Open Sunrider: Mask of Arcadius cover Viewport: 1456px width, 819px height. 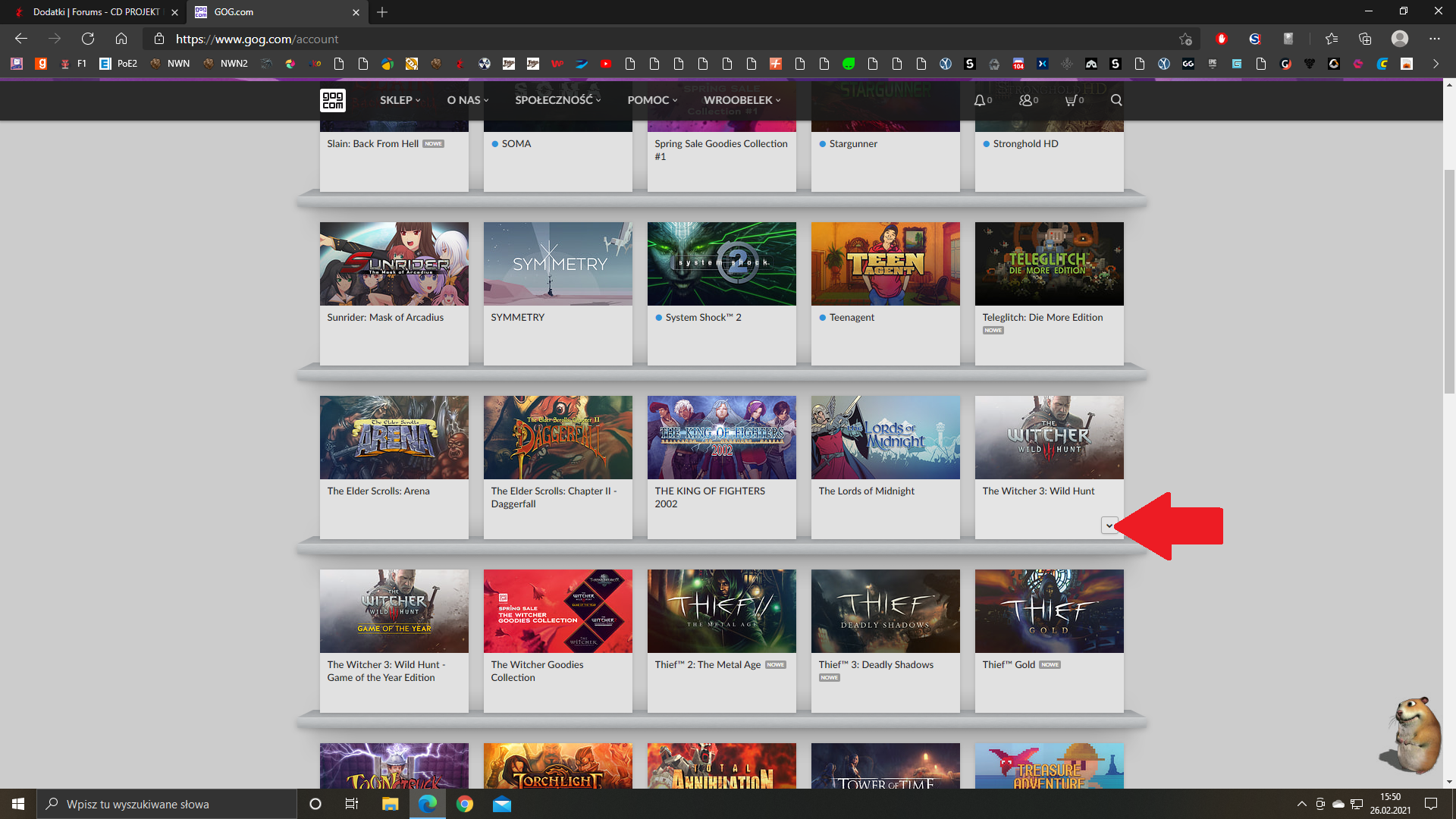[394, 264]
